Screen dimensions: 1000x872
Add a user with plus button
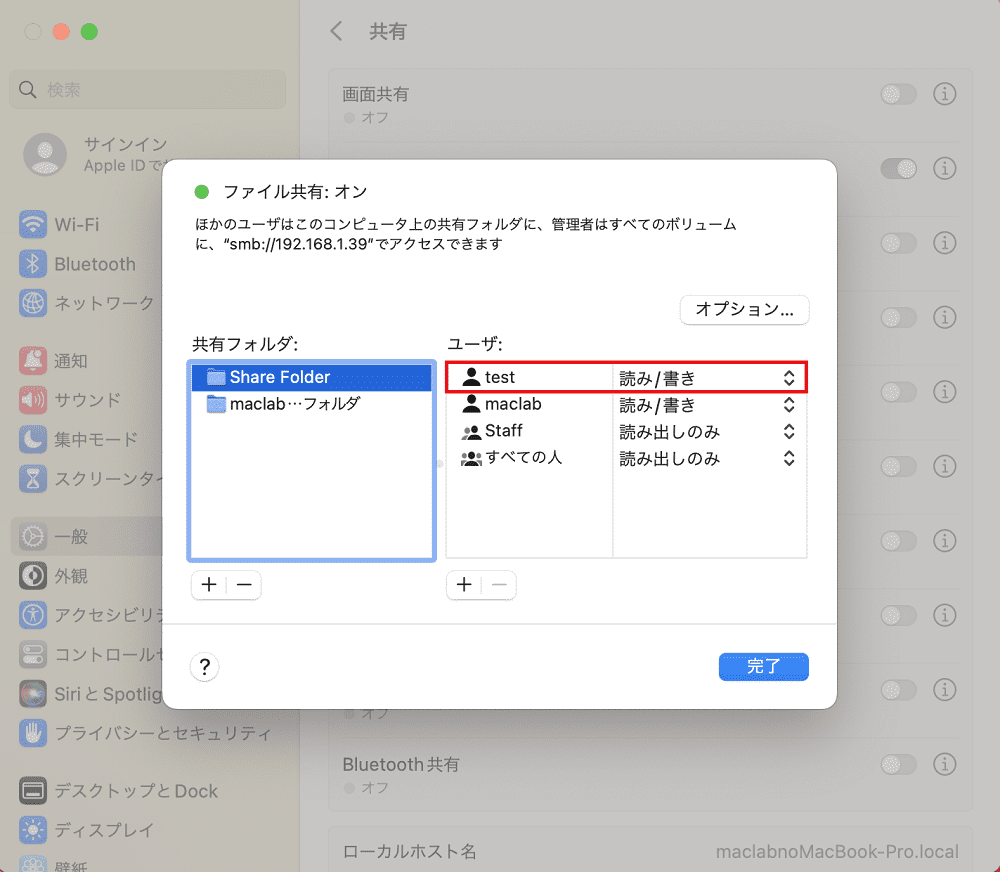coord(464,584)
